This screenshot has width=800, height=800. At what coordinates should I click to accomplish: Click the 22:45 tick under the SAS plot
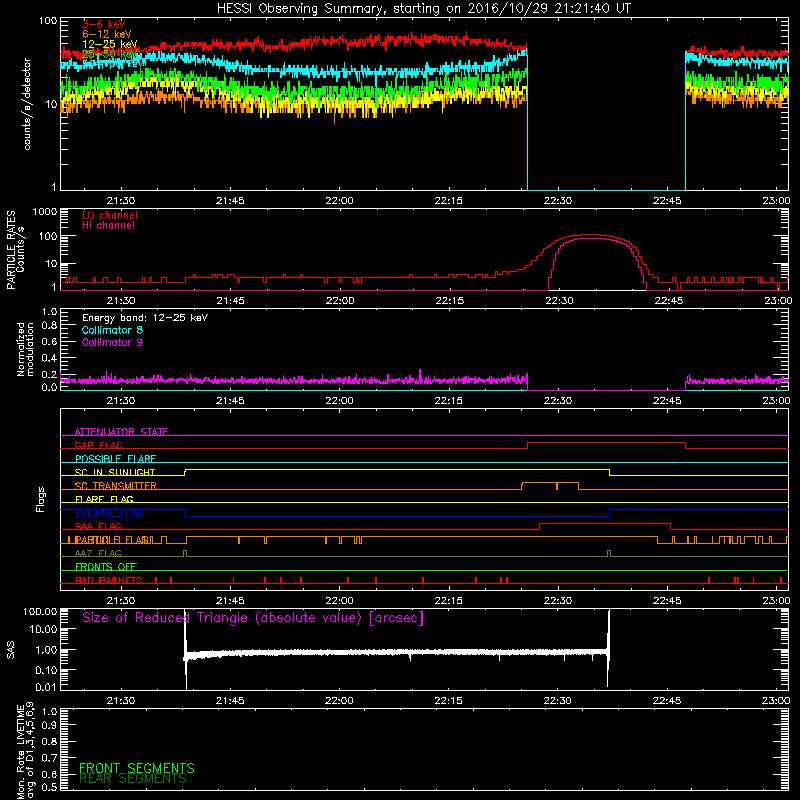click(x=667, y=701)
